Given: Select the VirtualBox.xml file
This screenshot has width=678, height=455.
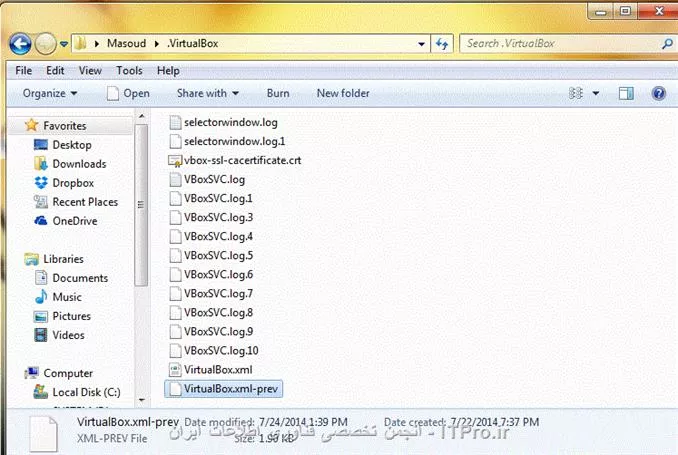Looking at the screenshot, I should pyautogui.click(x=218, y=370).
